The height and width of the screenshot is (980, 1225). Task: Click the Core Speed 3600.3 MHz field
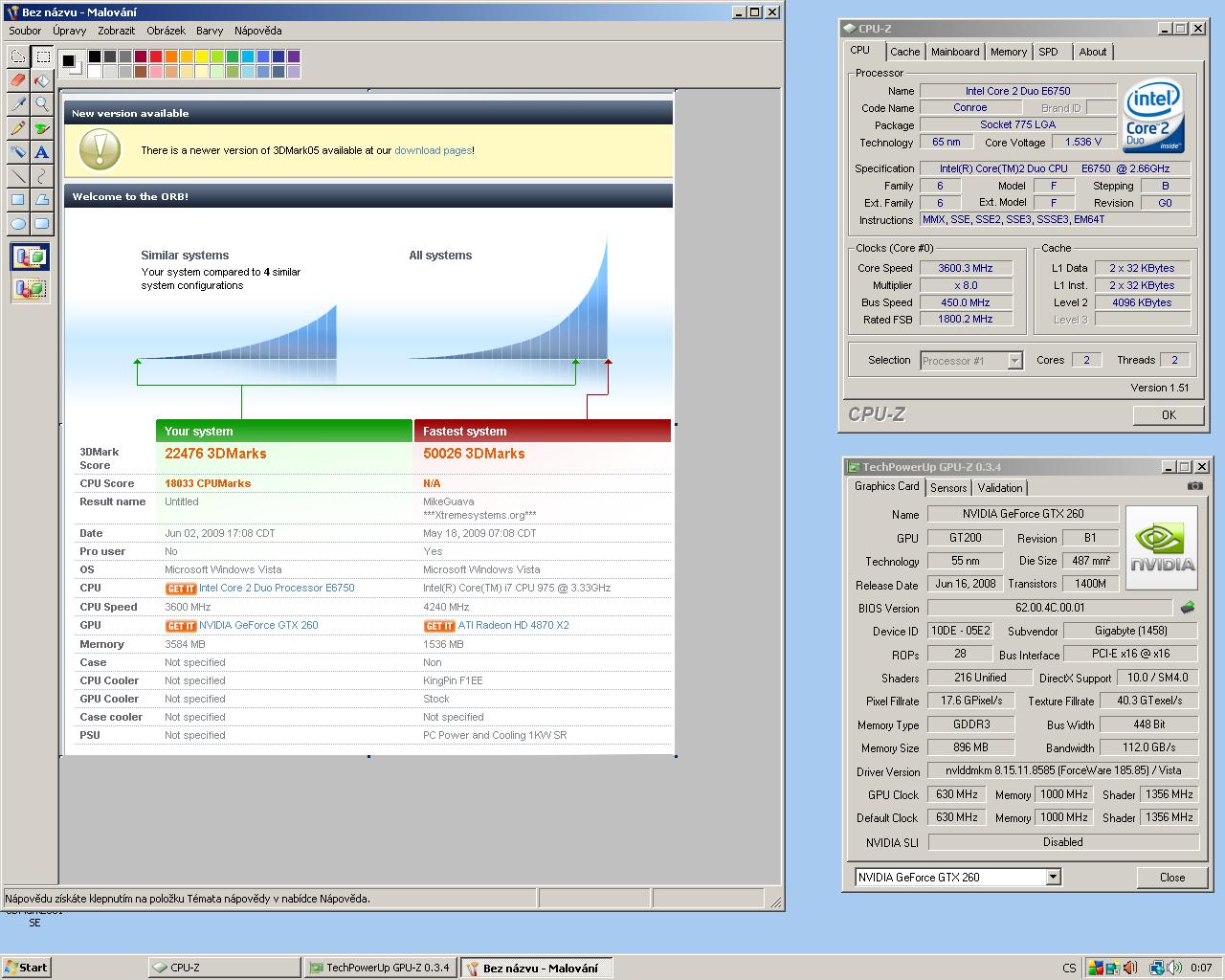click(966, 268)
